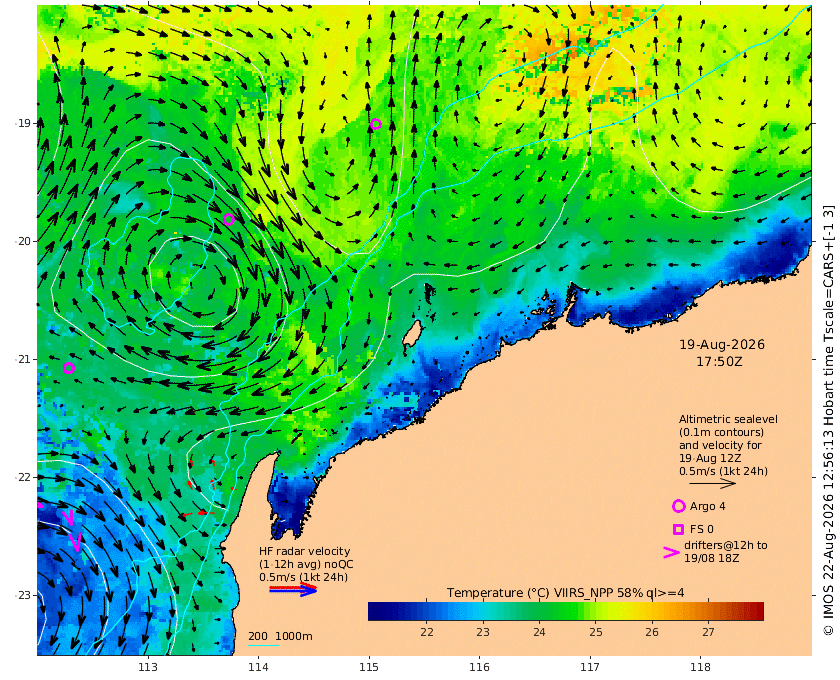Click the cyan 200 m depth contour legend line

click(263, 646)
